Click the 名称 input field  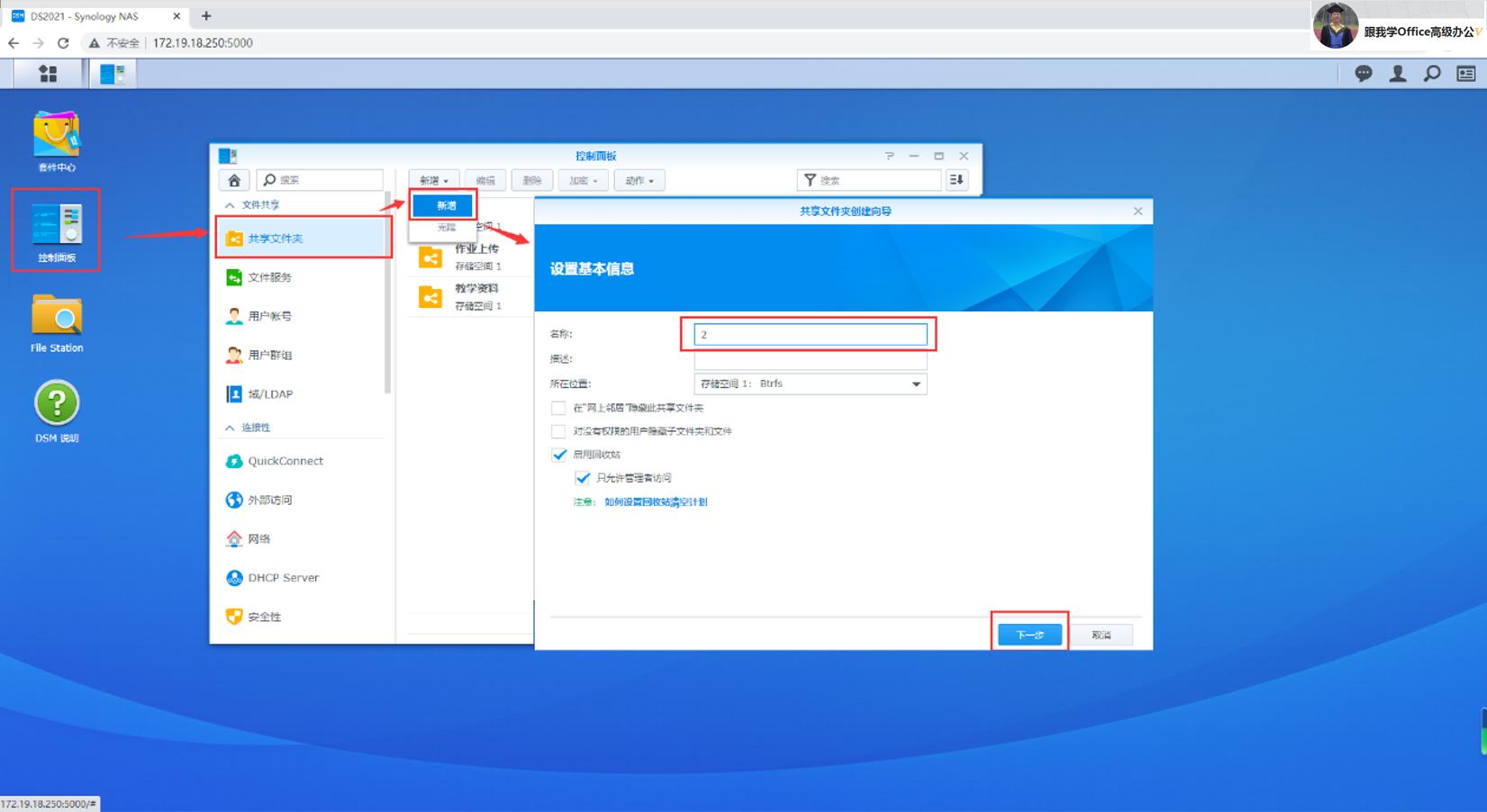pos(811,334)
